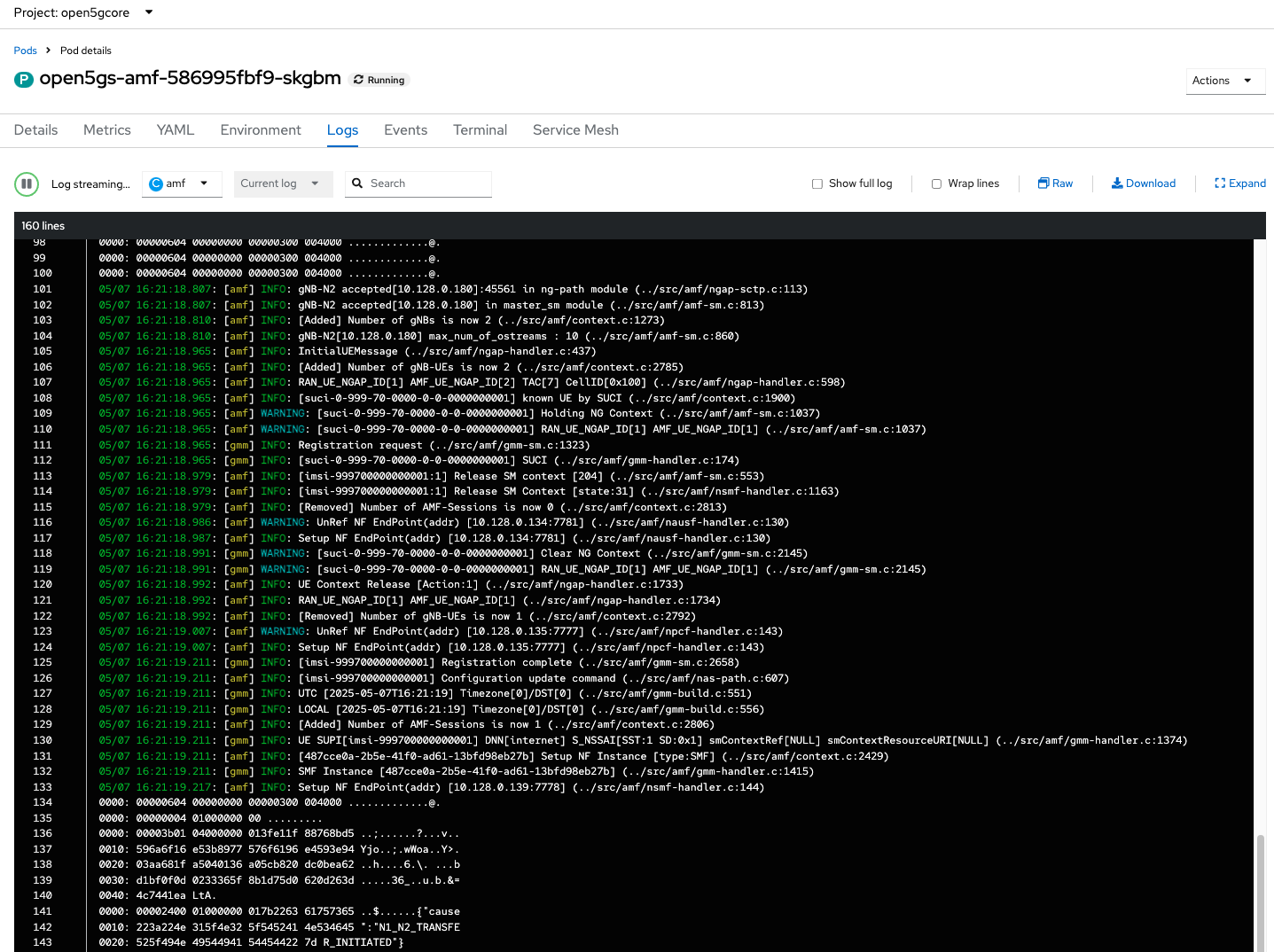
Task: Open the Raw log view
Action: (1055, 183)
